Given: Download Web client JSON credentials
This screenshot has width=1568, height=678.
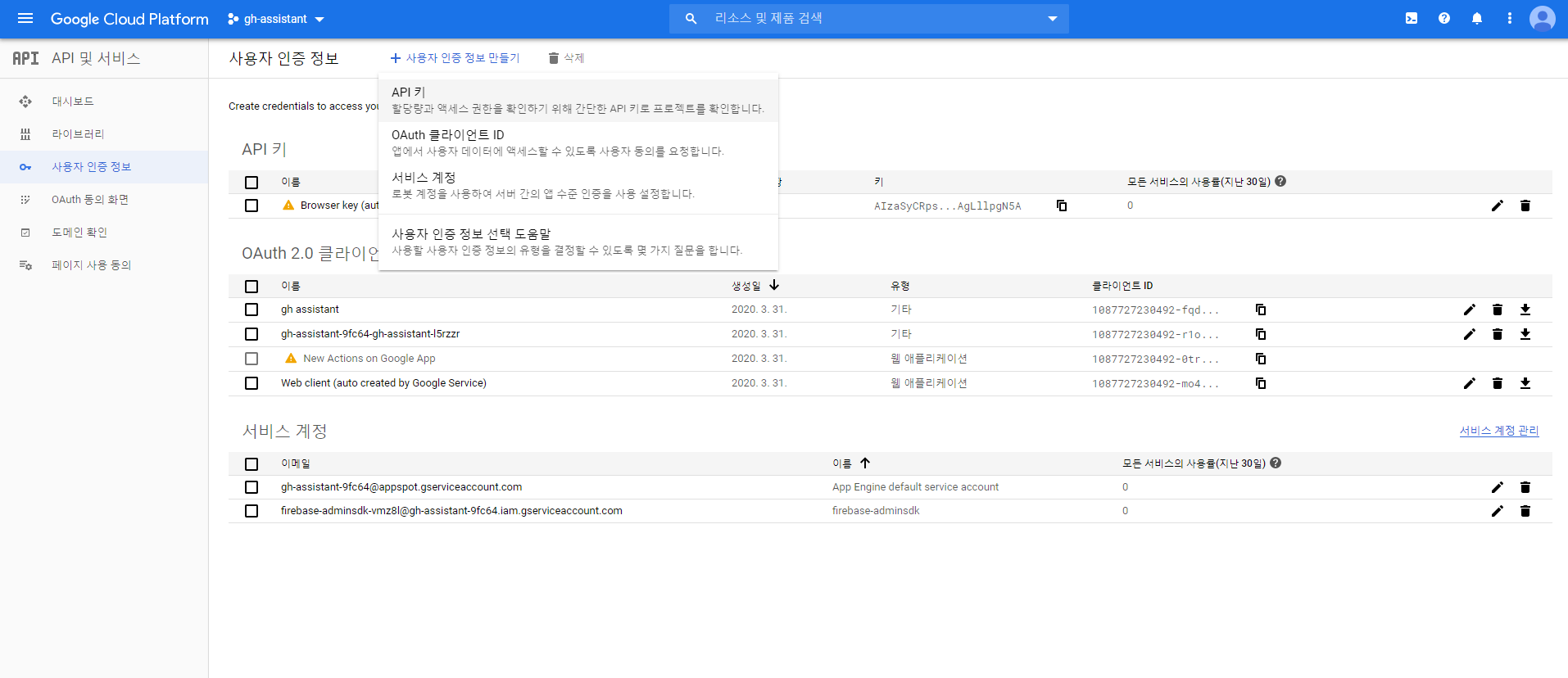Looking at the screenshot, I should coord(1525,383).
